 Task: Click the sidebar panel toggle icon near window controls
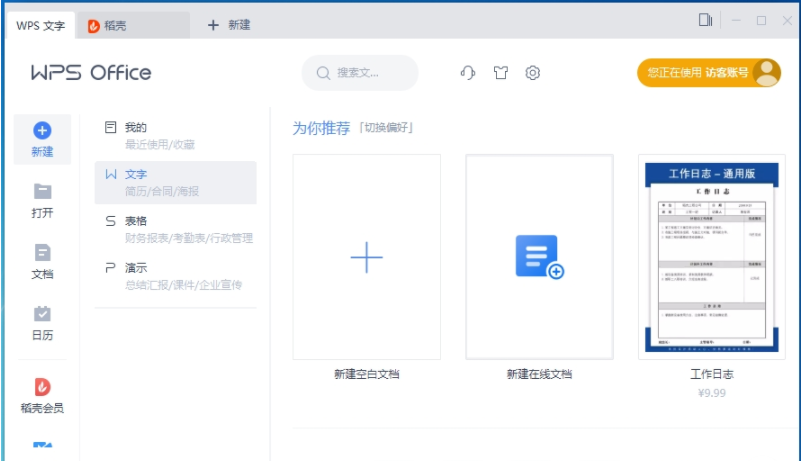pos(706,20)
